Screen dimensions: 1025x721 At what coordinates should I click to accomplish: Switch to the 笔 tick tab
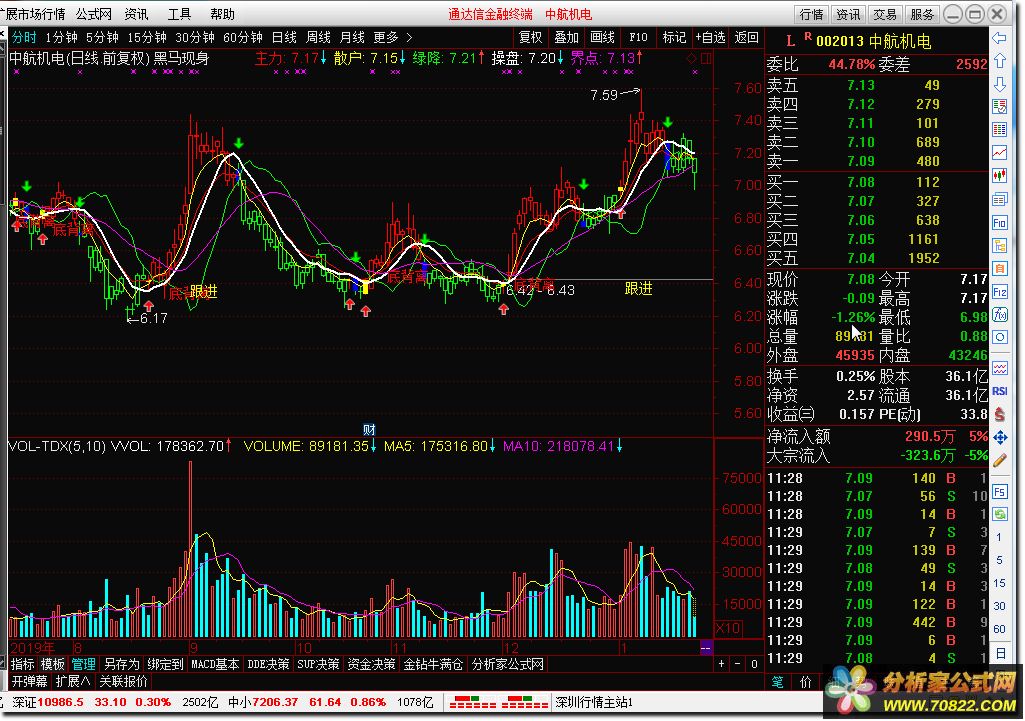point(777,682)
